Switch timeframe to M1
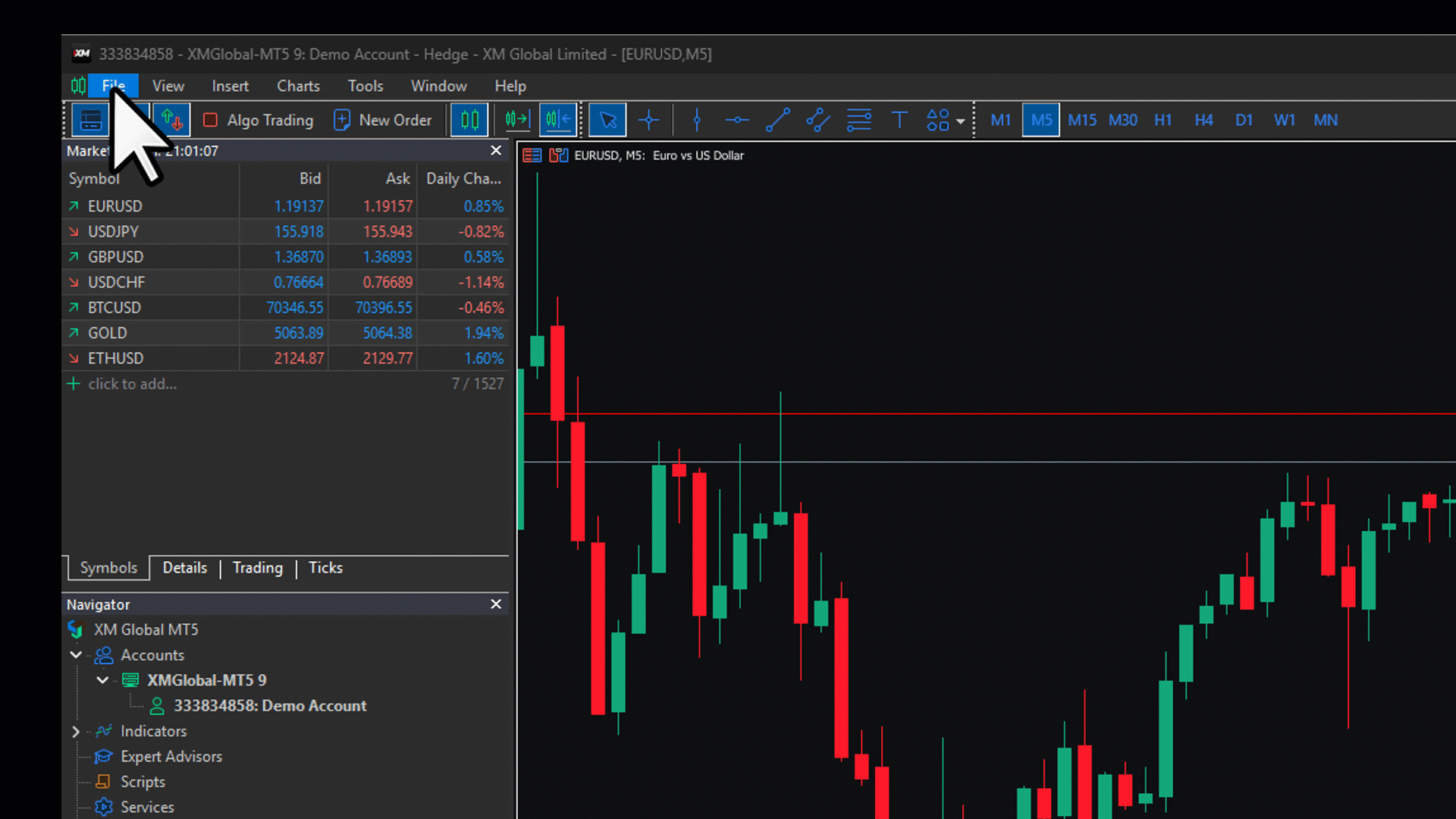This screenshot has height=819, width=1456. pos(1000,120)
